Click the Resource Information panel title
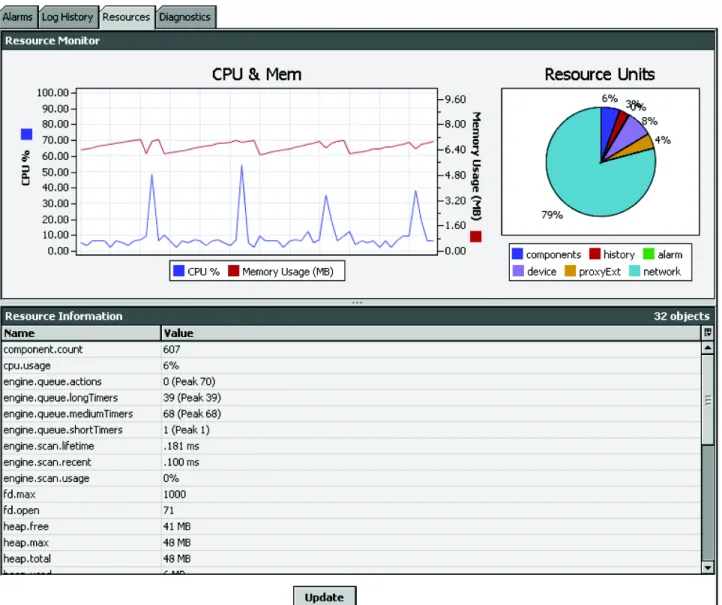This screenshot has width=722, height=605. tap(64, 316)
